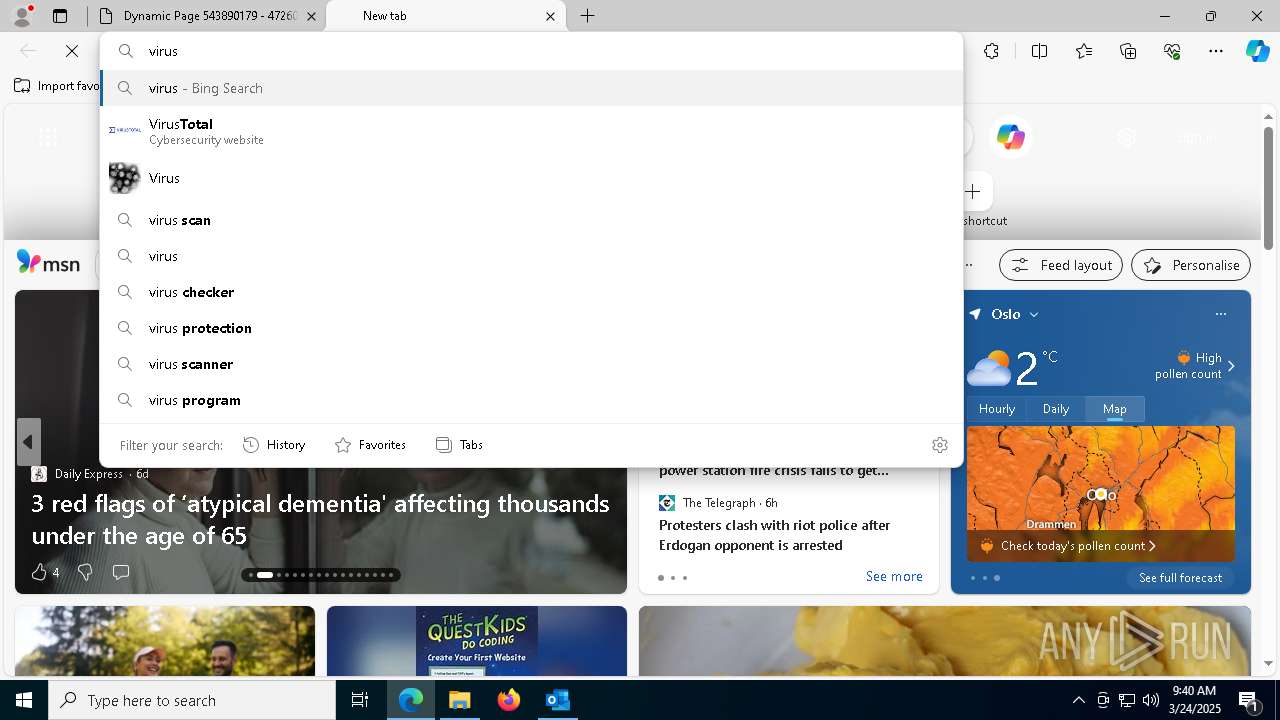The width and height of the screenshot is (1280, 720).
Task: Open the browser profile icon
Action: tap(21, 16)
